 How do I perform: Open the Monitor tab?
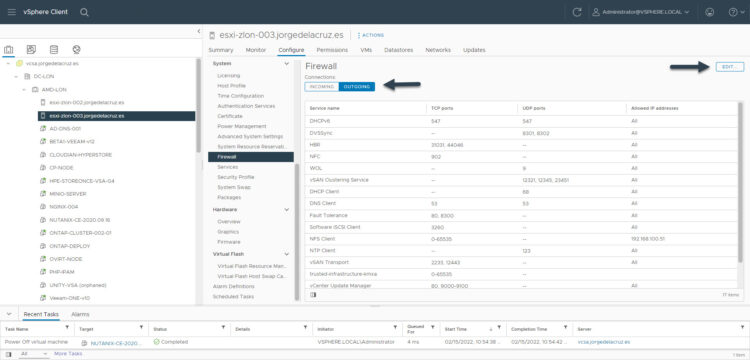point(256,50)
